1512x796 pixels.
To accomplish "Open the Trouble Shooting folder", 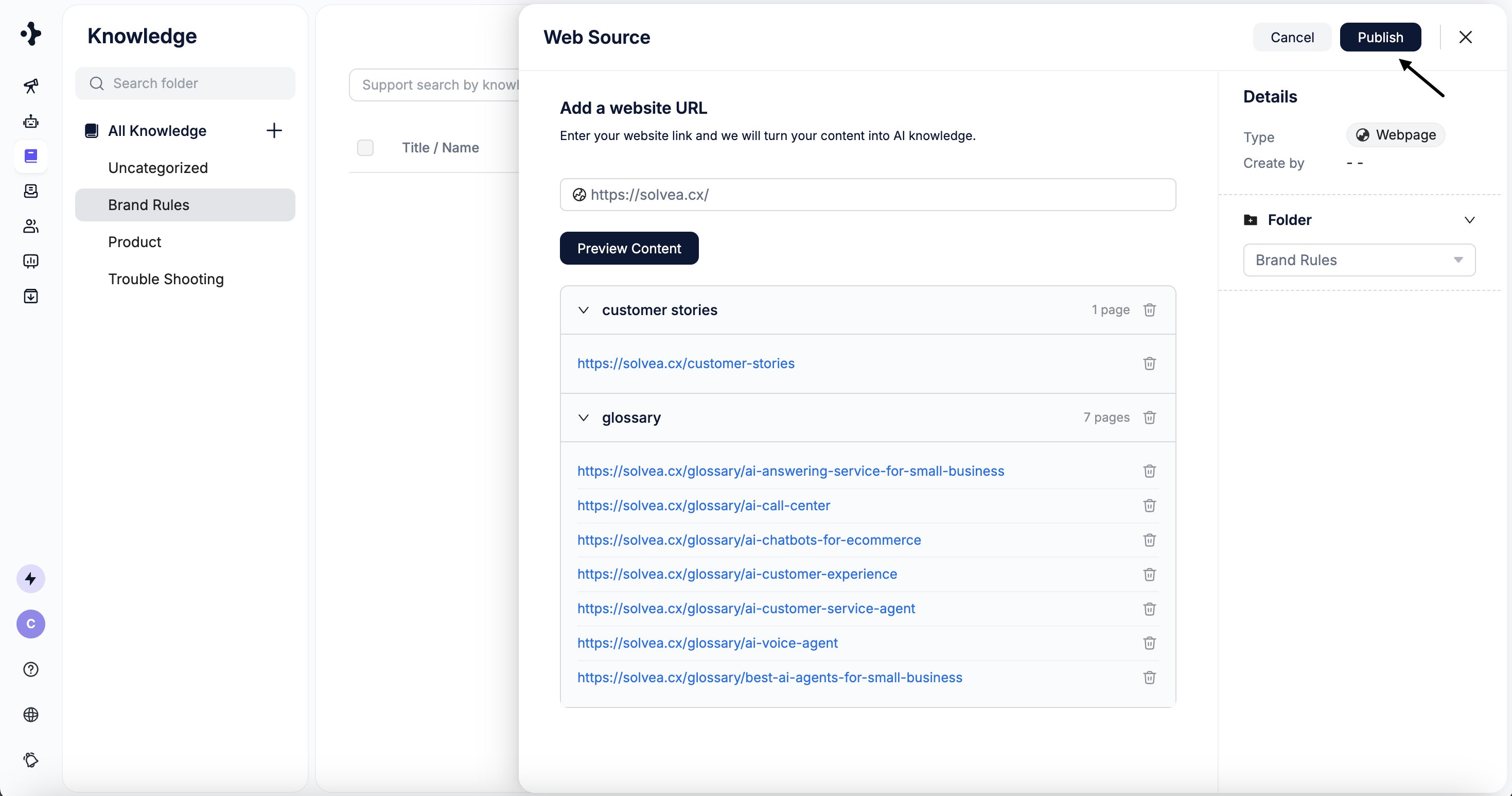I will click(166, 279).
